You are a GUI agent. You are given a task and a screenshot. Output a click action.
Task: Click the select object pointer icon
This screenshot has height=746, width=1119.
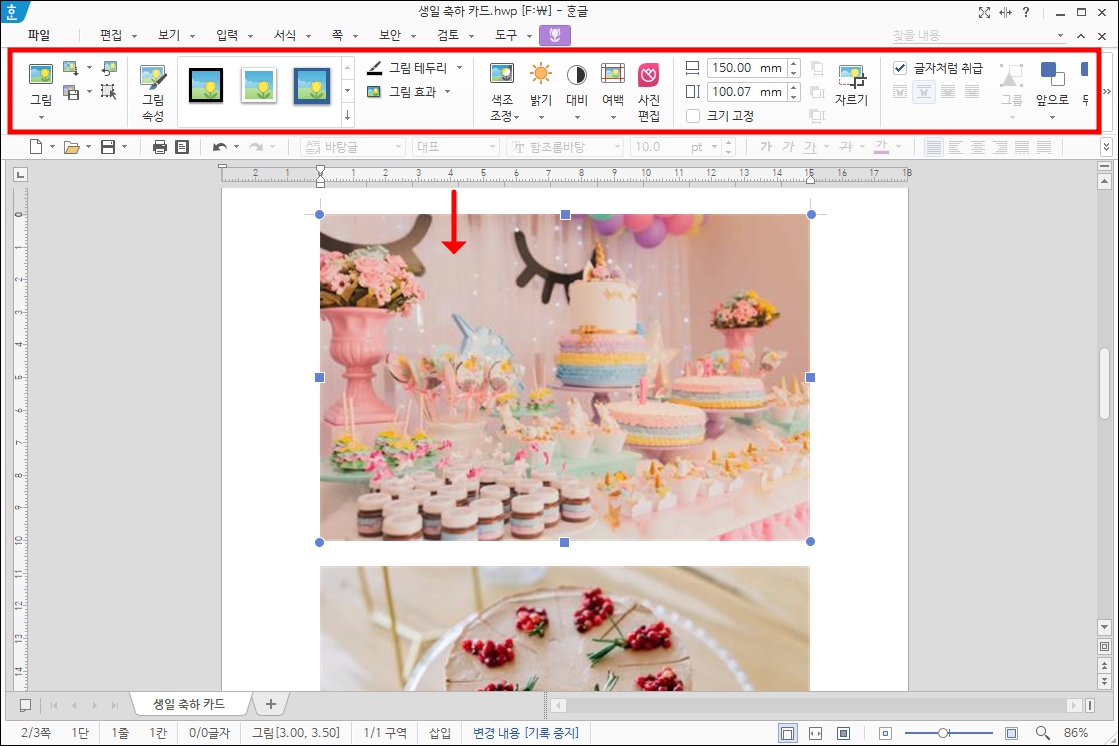tap(108, 91)
